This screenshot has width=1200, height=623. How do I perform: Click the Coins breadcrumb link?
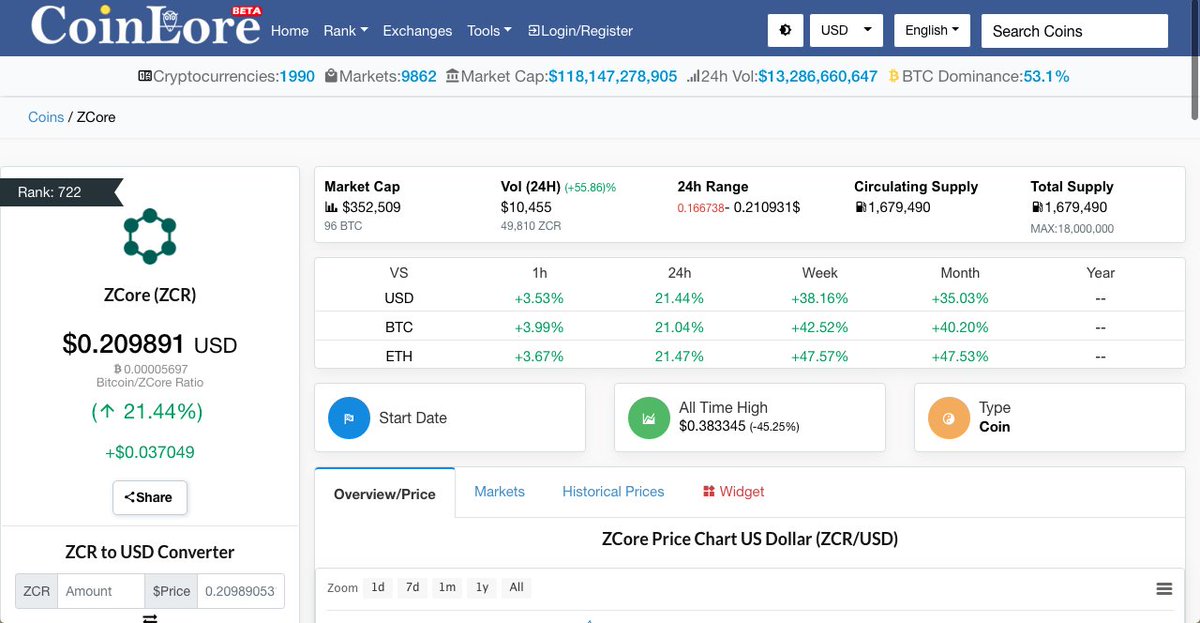(x=46, y=117)
